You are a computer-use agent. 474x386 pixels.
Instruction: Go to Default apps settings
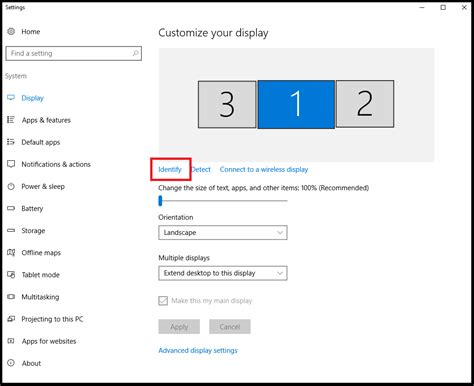point(41,142)
